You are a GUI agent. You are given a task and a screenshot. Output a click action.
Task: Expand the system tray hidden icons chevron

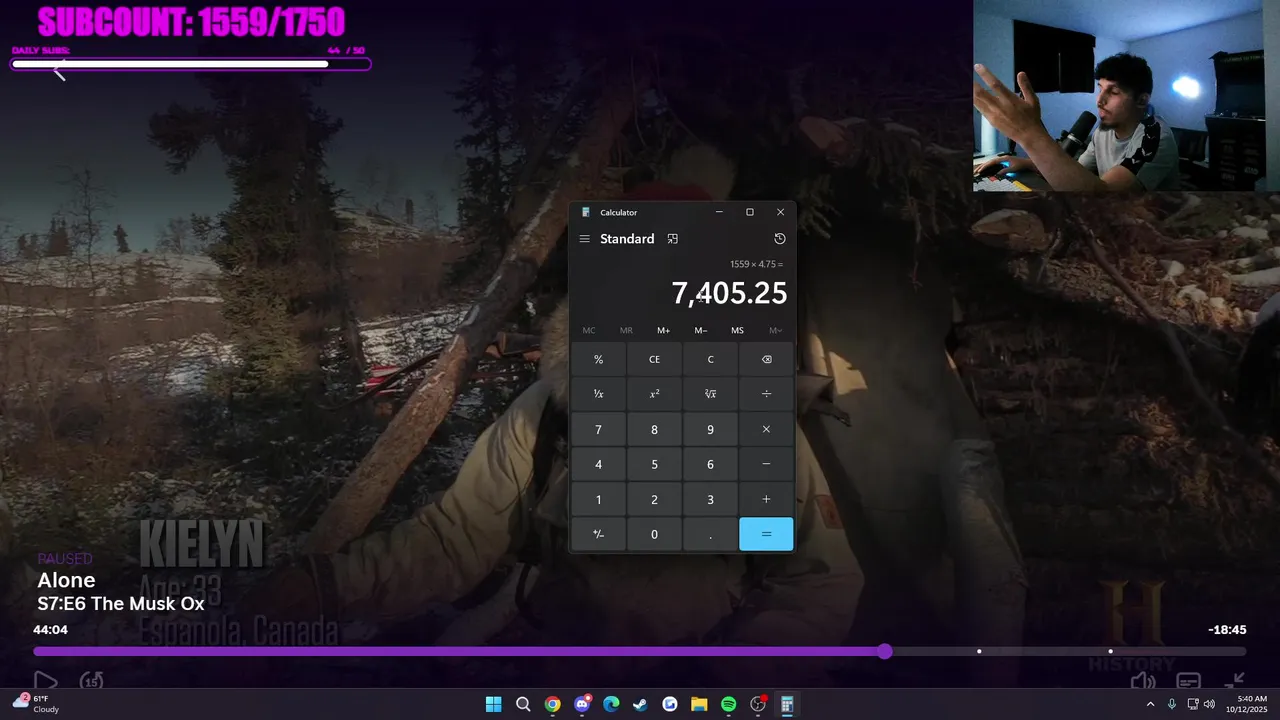coord(1150,704)
